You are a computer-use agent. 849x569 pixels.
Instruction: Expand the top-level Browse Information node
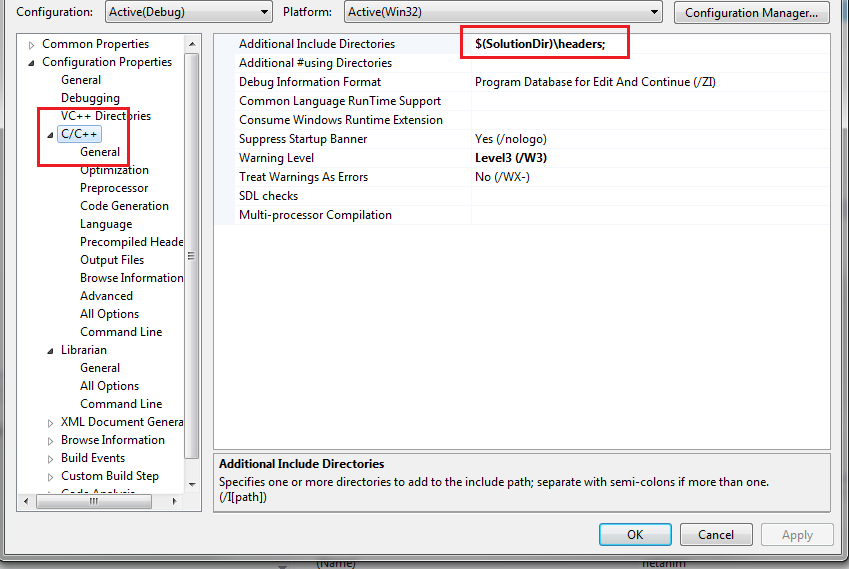50,441
